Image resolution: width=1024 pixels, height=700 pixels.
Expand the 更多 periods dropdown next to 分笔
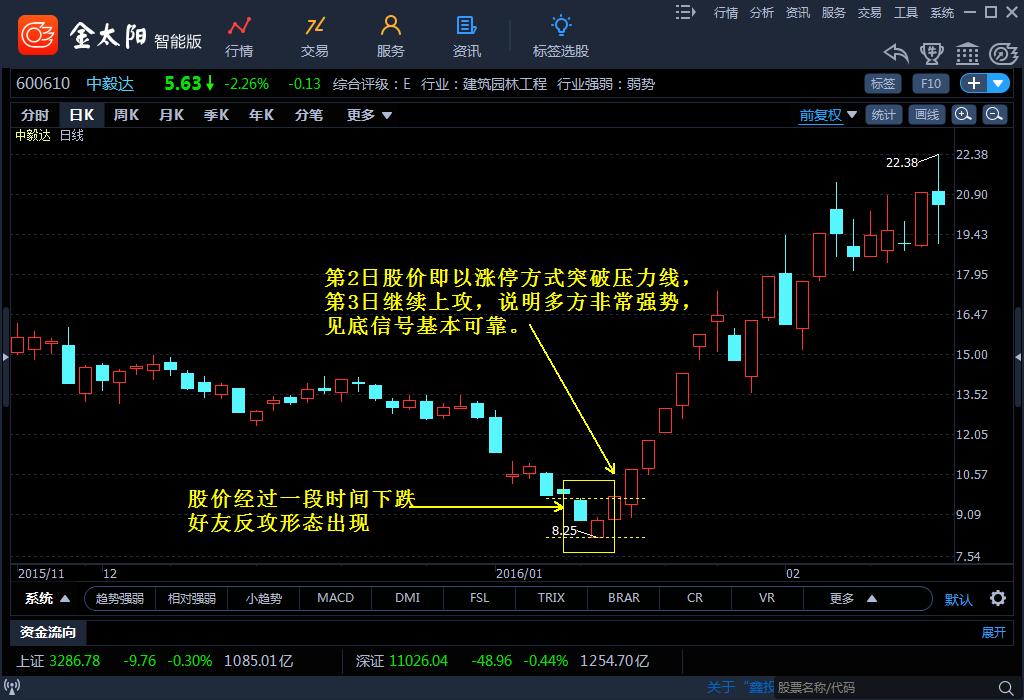[363, 114]
